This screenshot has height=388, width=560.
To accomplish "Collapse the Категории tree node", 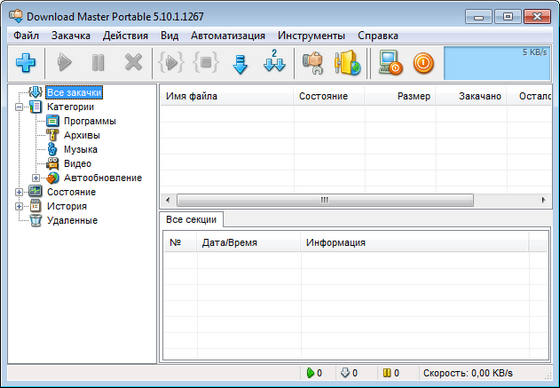I will 19,107.
